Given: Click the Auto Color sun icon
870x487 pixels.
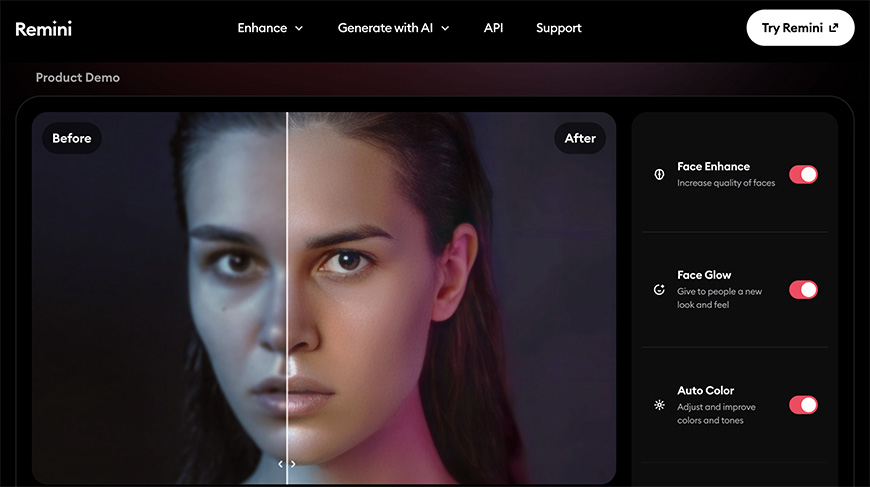Looking at the screenshot, I should [x=659, y=405].
